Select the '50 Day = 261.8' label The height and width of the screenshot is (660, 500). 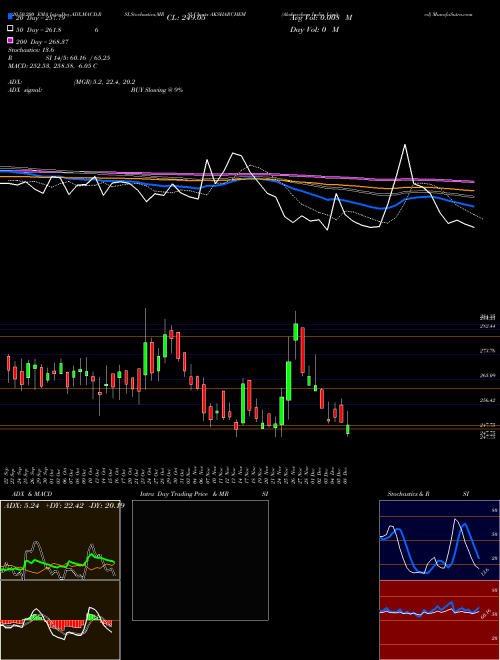click(x=38, y=29)
